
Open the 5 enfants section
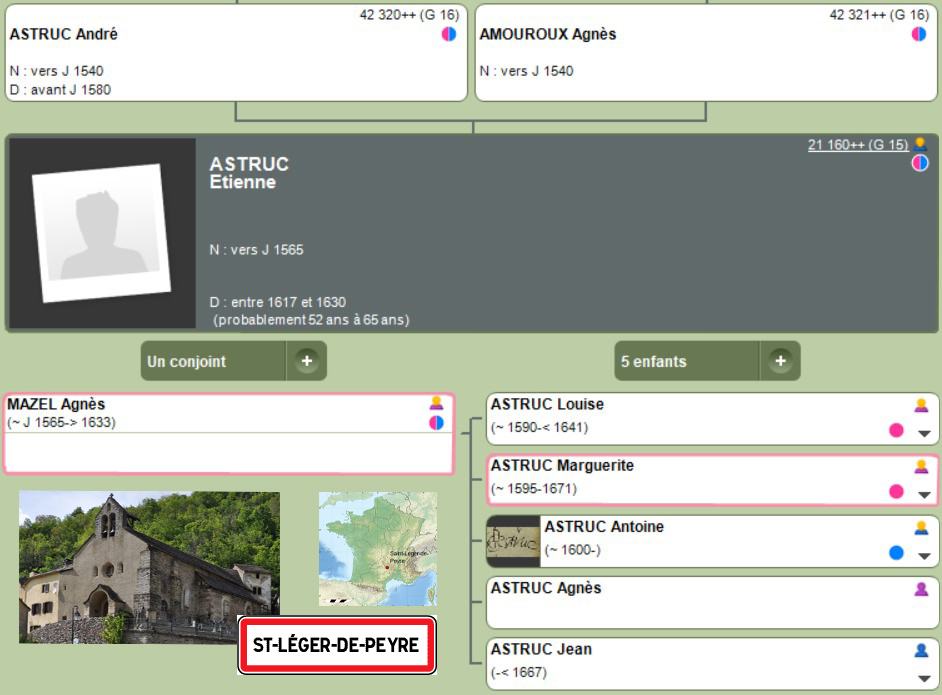point(687,361)
